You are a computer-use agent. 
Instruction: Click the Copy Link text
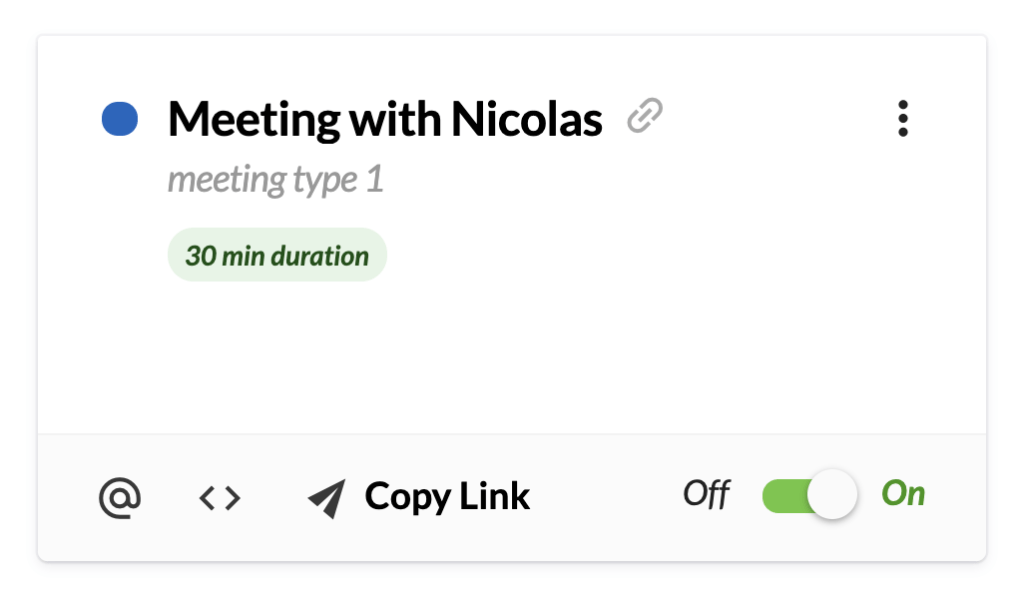click(447, 496)
